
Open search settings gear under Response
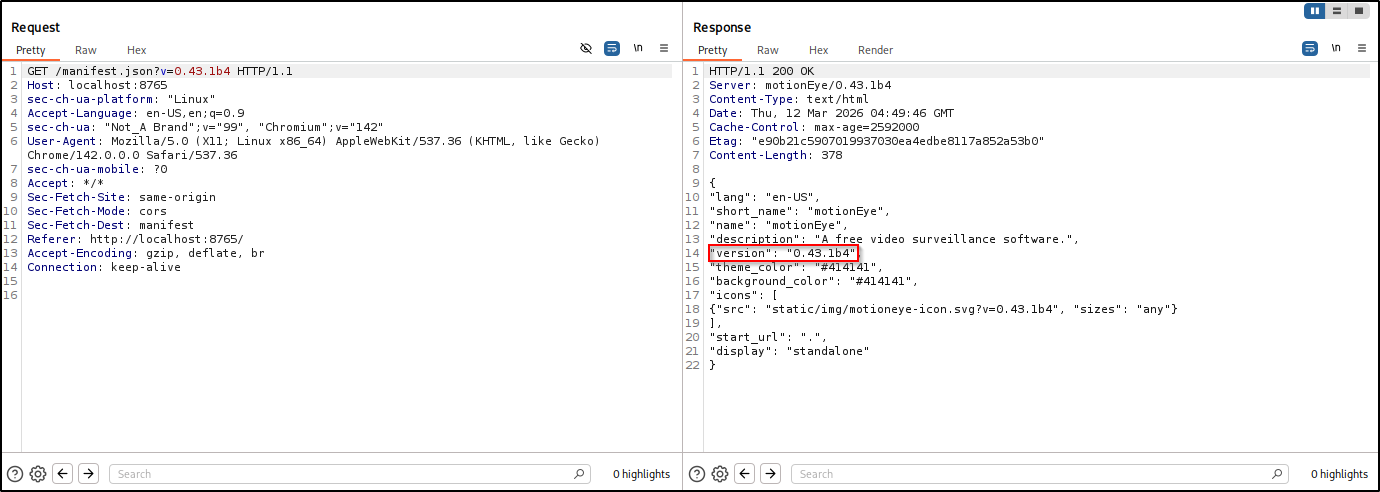pyautogui.click(x=720, y=474)
